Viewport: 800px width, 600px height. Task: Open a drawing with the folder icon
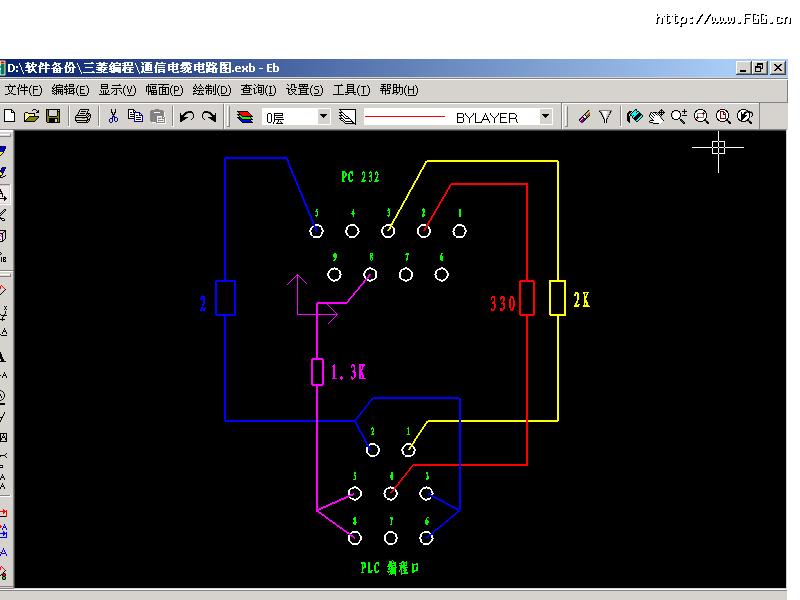coord(31,116)
